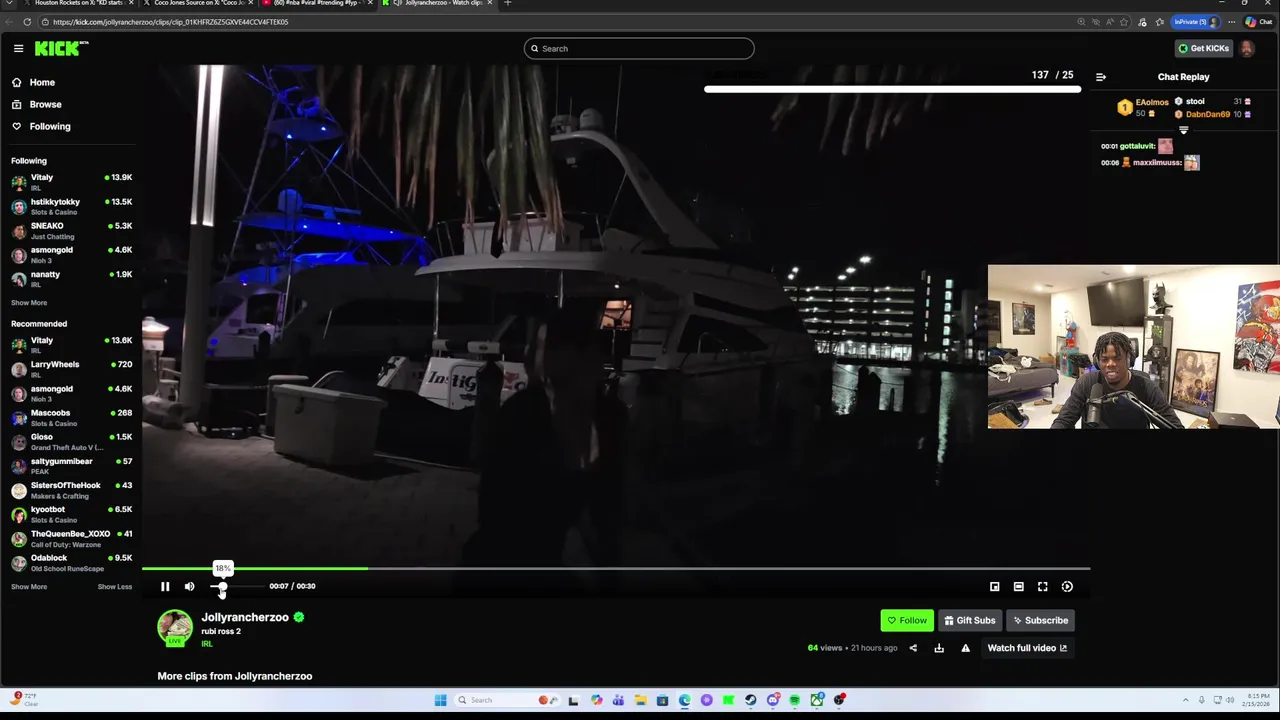
Task: Share the clip
Action: pos(913,648)
